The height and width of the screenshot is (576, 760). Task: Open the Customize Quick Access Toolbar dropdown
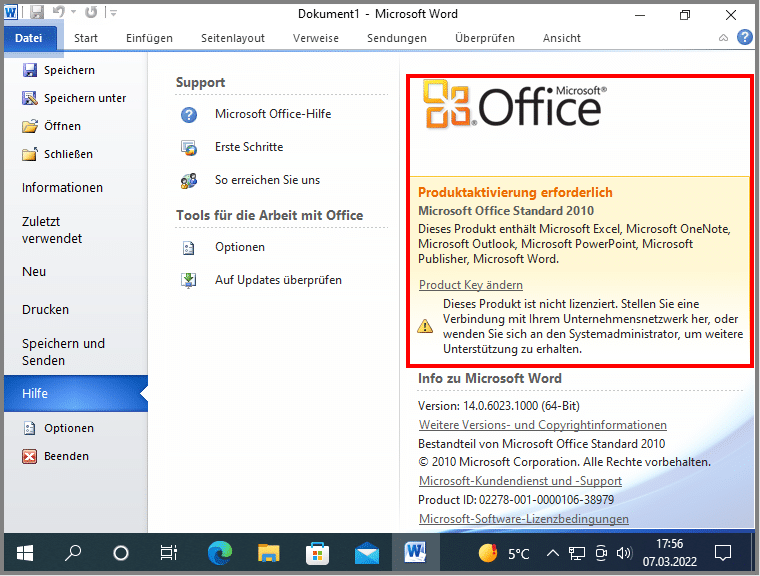tap(112, 13)
